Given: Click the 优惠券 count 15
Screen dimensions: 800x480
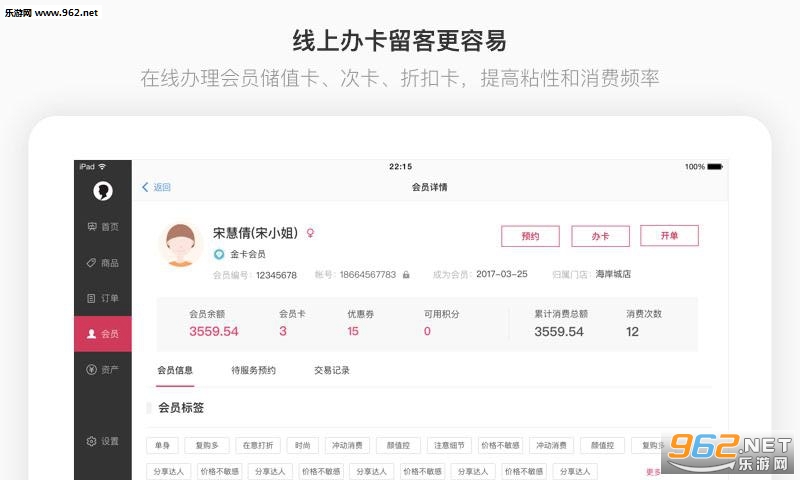Looking at the screenshot, I should coord(353,331).
